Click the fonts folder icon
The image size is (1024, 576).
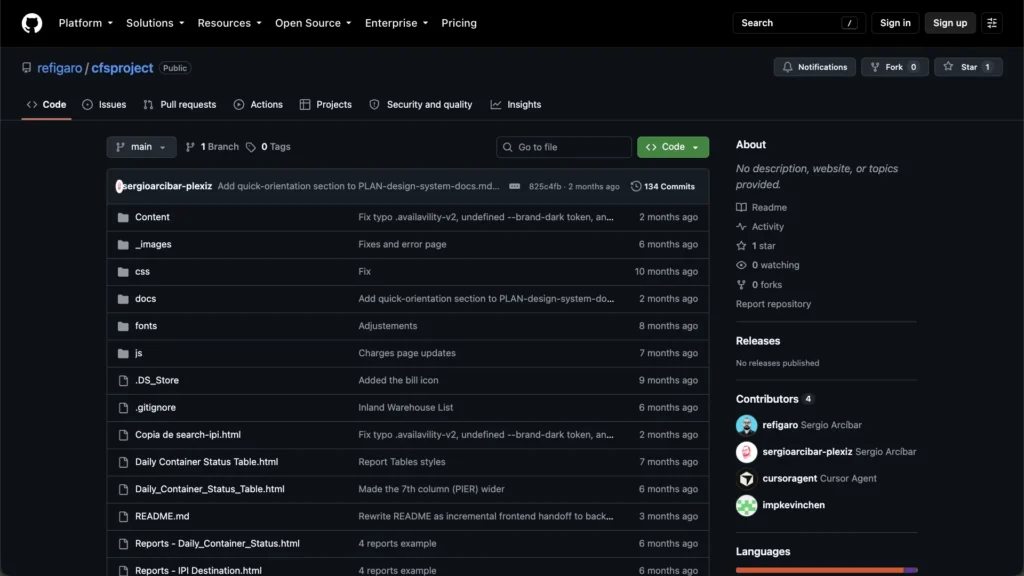(x=123, y=326)
